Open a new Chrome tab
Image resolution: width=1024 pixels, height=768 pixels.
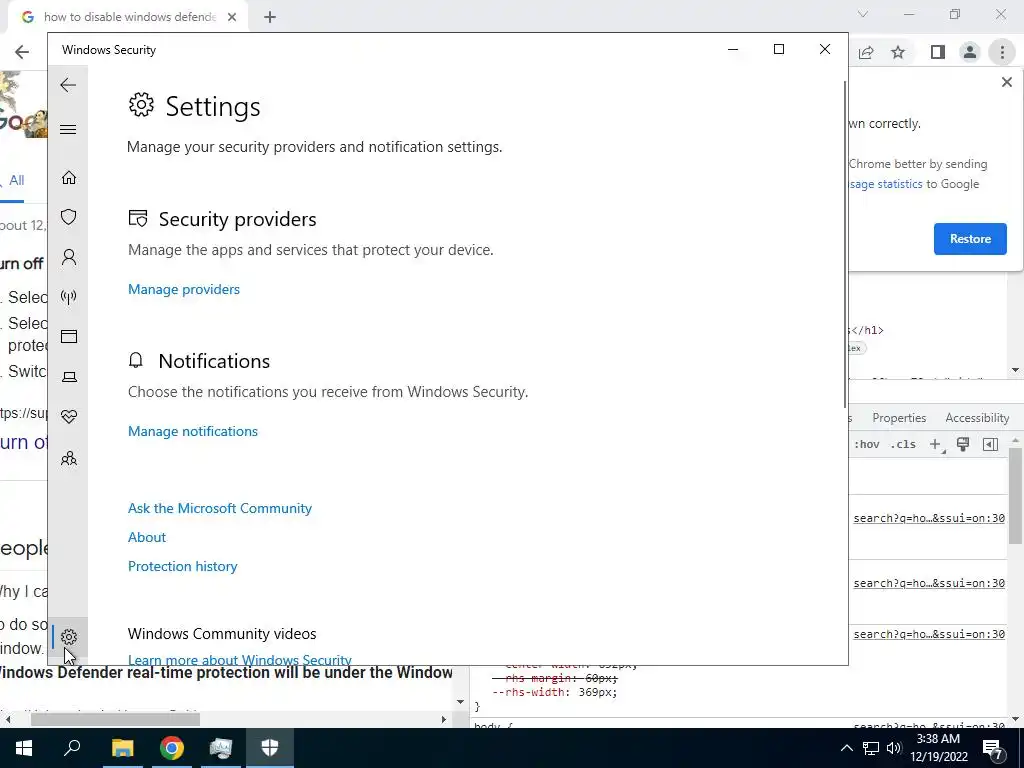click(x=270, y=18)
